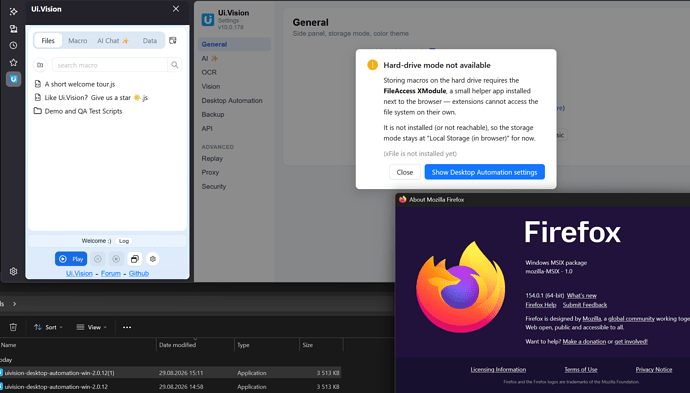Click the record round button before the window icon

pos(116,259)
